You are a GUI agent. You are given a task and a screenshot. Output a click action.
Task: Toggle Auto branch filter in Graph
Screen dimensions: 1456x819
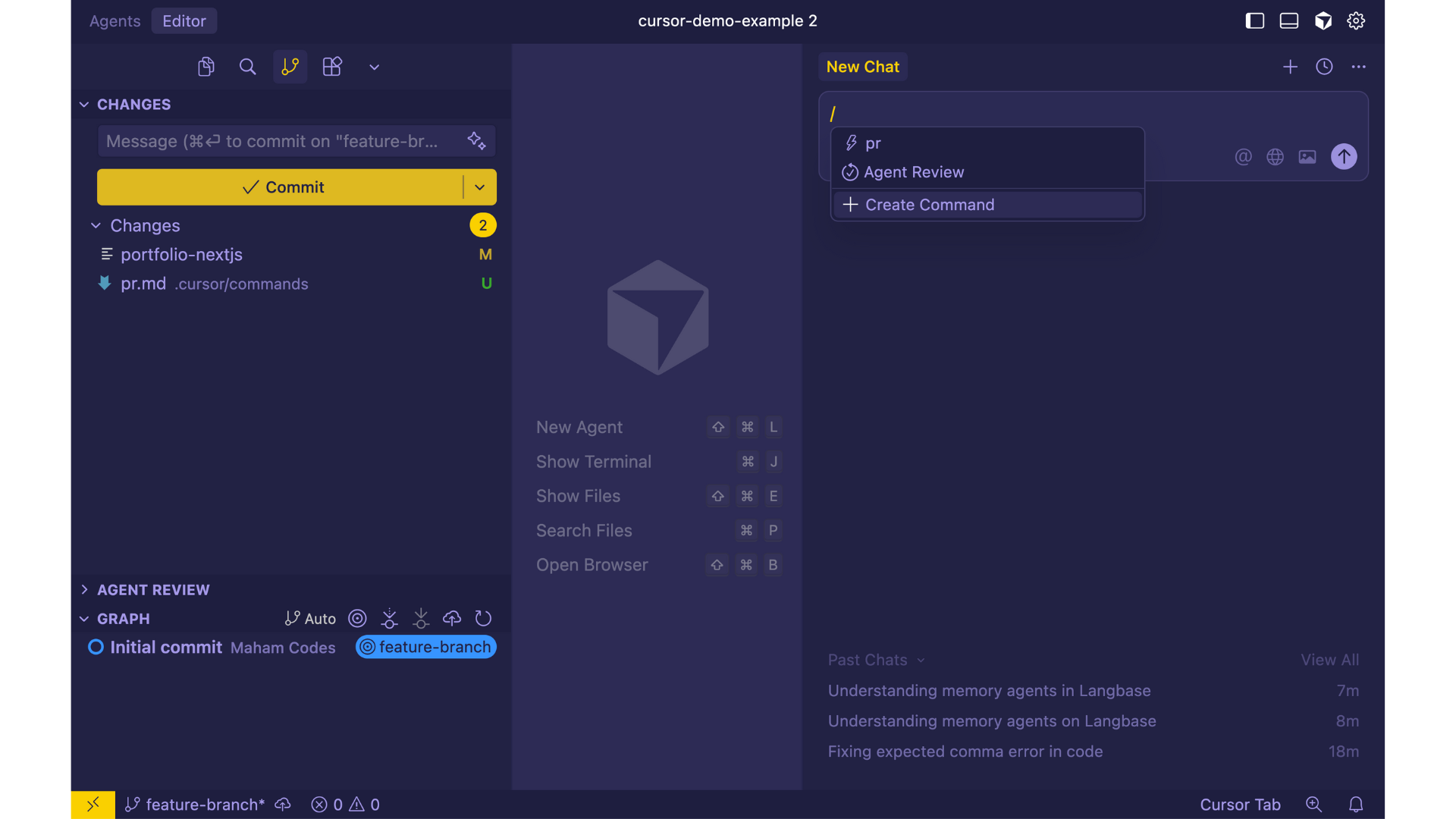click(x=310, y=619)
